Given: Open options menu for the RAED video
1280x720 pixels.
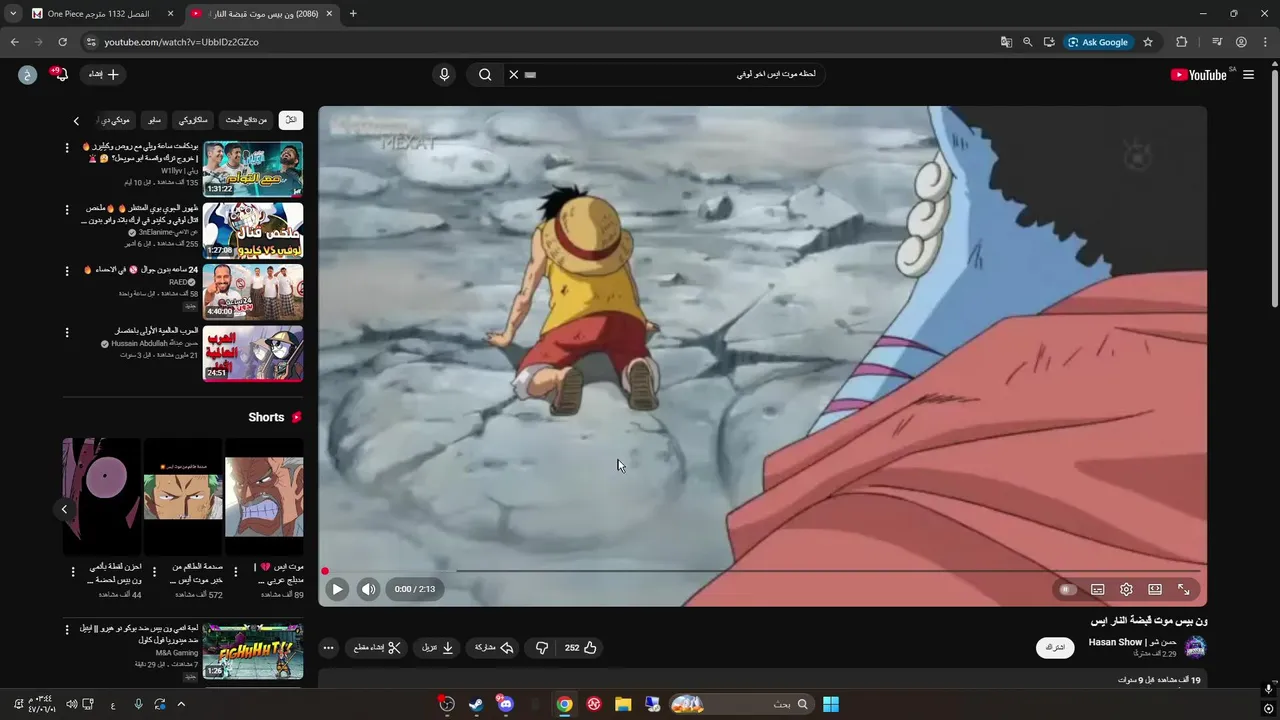Looking at the screenshot, I should 68,271.
